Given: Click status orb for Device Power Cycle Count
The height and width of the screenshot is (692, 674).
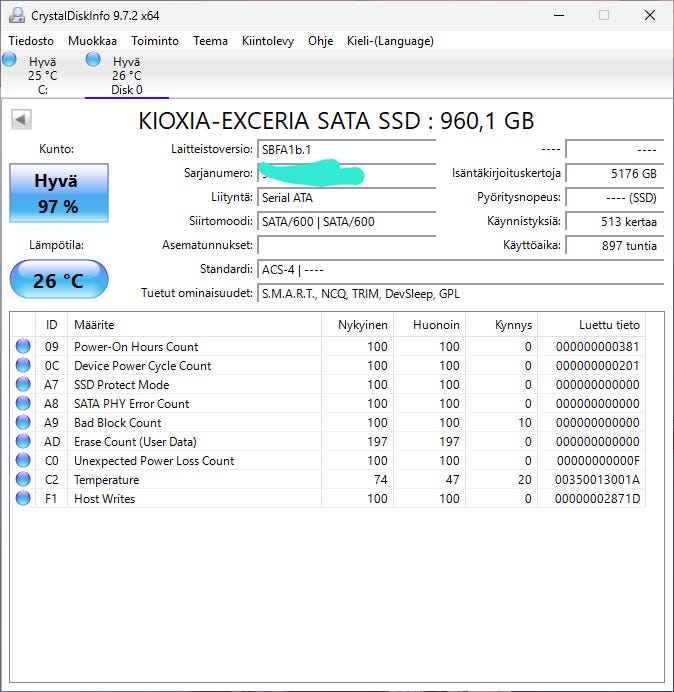Looking at the screenshot, I should coord(23,365).
